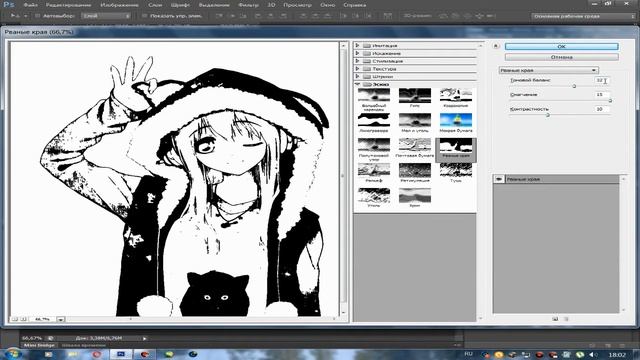Expand the Стилизация filter folder
This screenshot has width=640, height=360.
[x=358, y=61]
